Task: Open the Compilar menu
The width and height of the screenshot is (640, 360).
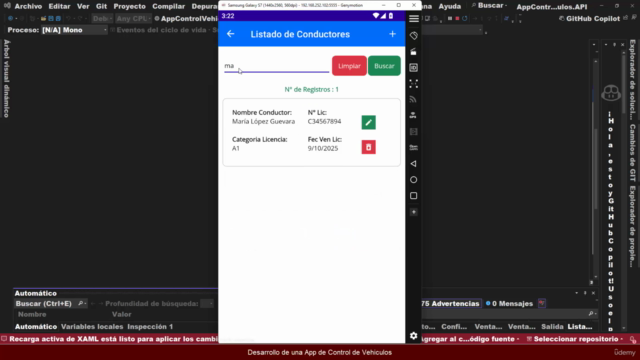Action: point(169,6)
